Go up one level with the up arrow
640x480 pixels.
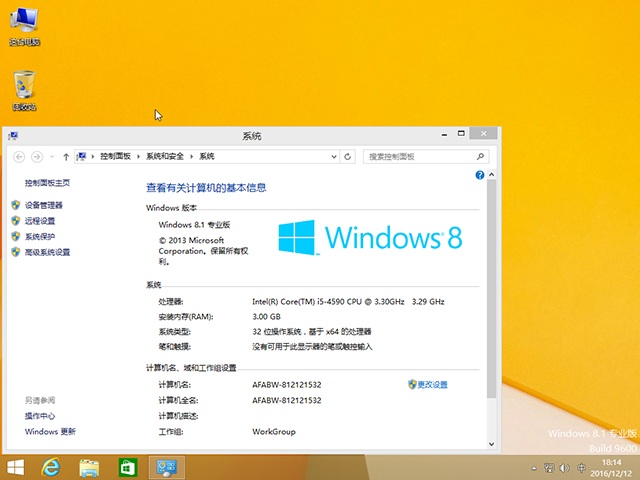pos(66,157)
